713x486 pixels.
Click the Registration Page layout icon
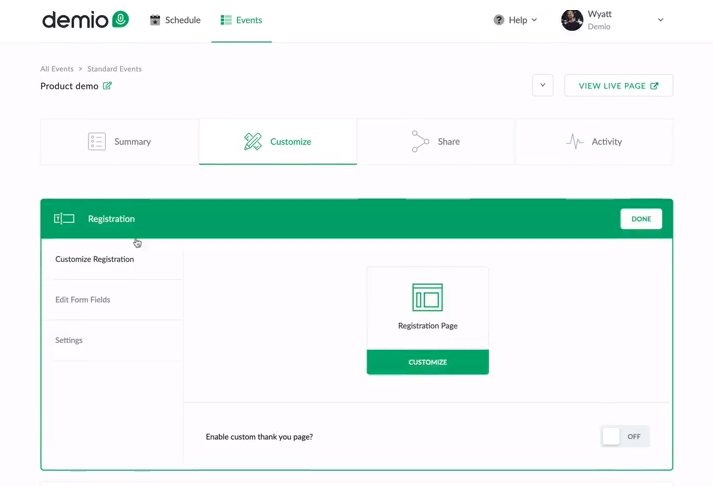[427, 297]
